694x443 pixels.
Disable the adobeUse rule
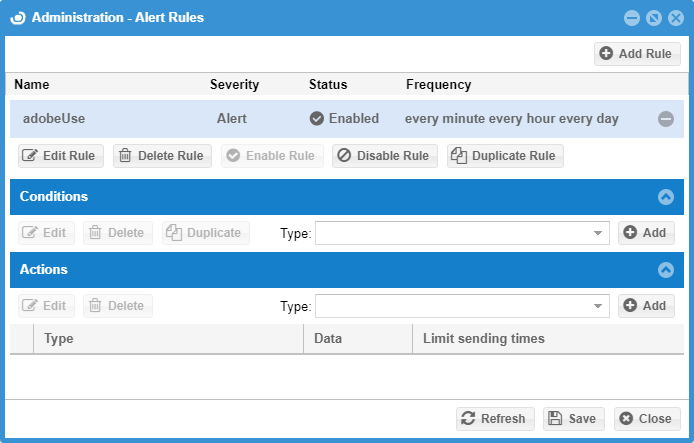tap(384, 156)
